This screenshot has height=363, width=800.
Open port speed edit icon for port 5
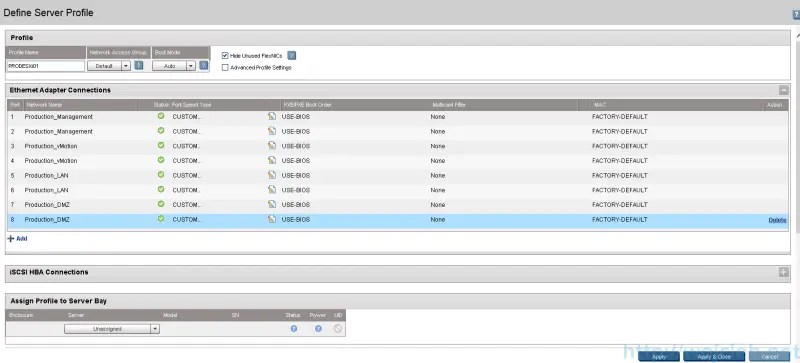(272, 175)
